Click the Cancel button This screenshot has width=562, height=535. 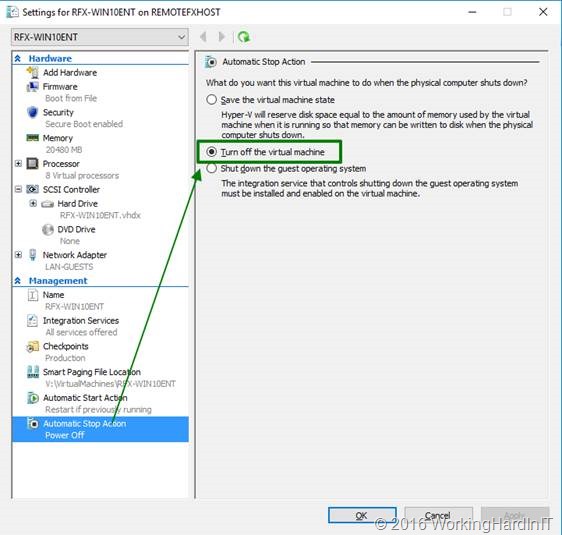pos(438,516)
